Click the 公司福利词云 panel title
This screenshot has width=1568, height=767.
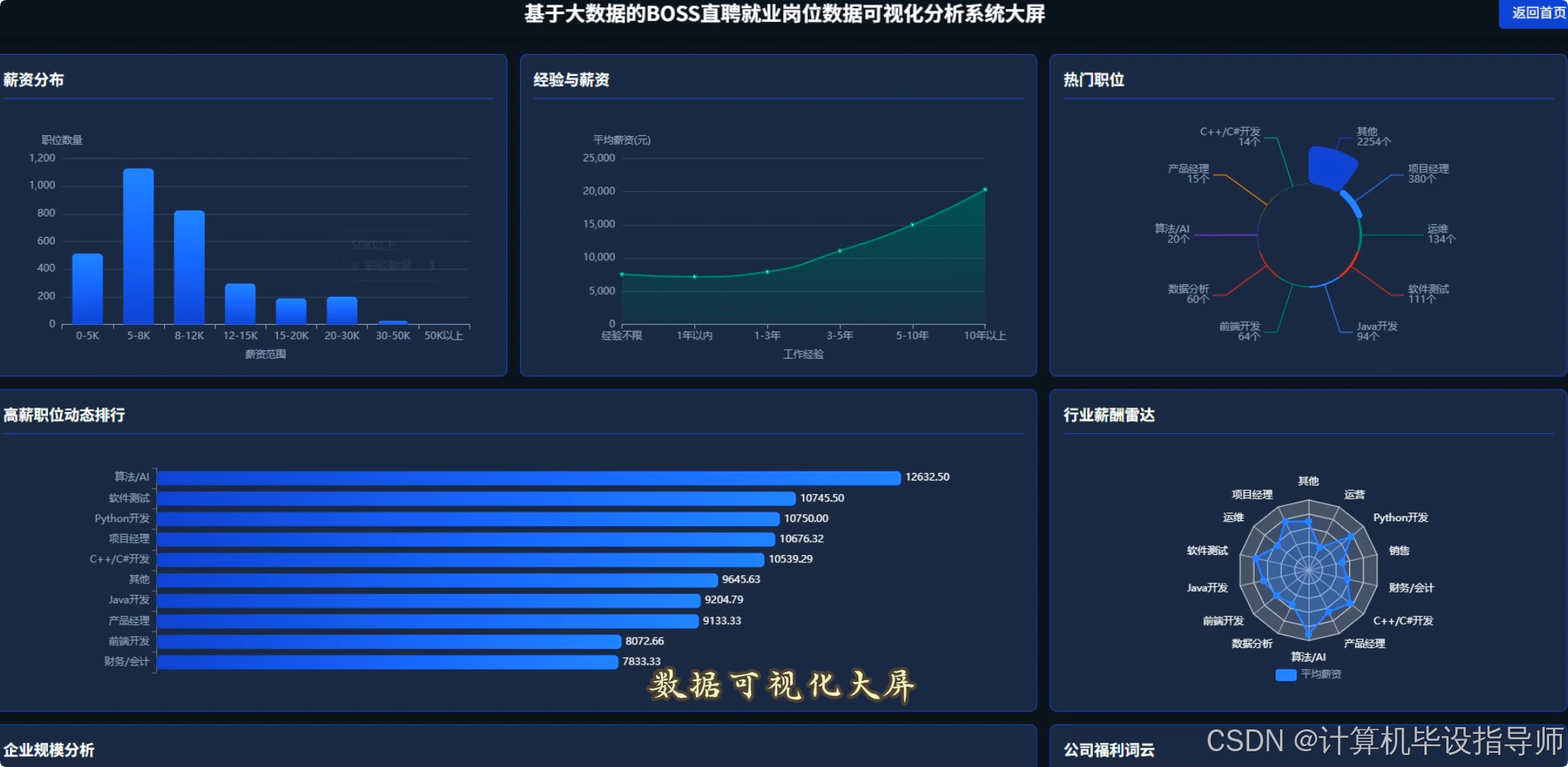point(1109,750)
